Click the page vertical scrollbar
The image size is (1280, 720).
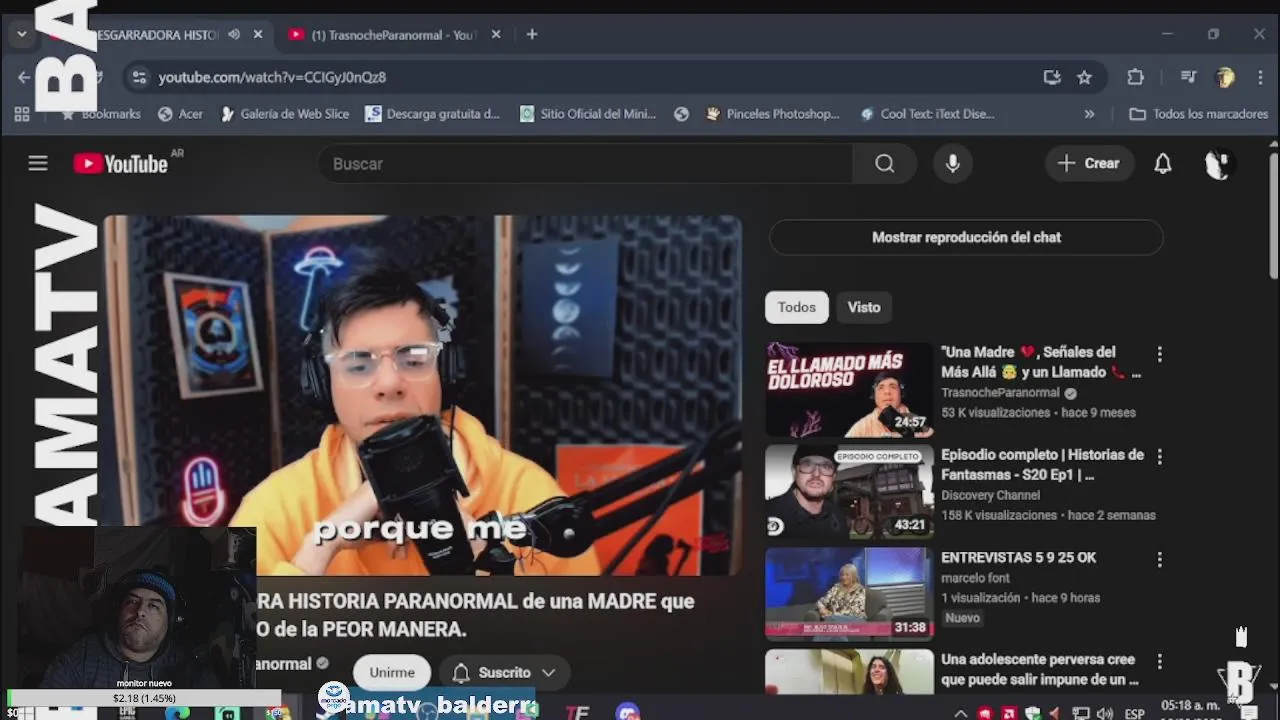(x=1273, y=215)
